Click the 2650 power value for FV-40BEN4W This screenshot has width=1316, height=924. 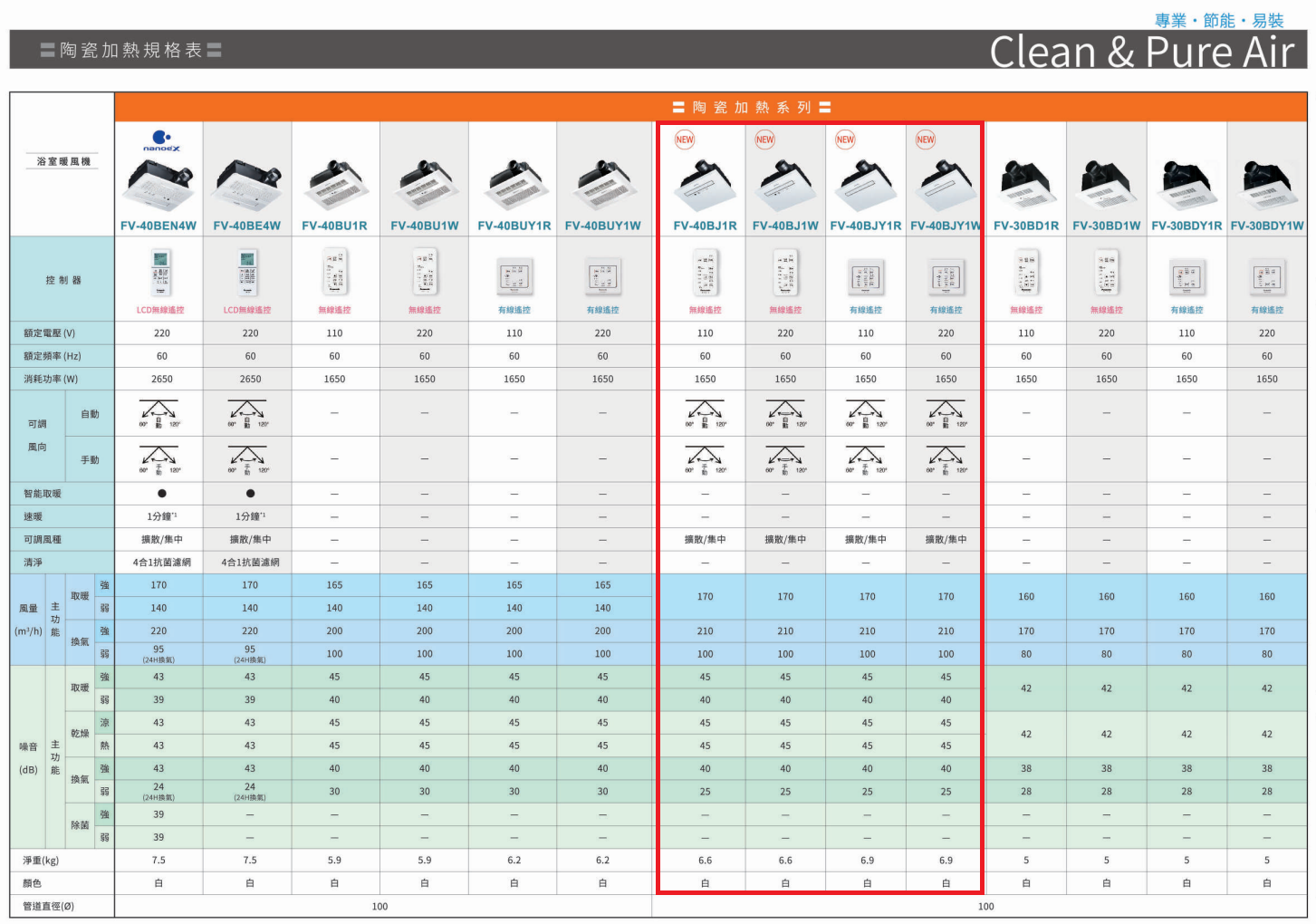coord(161,380)
